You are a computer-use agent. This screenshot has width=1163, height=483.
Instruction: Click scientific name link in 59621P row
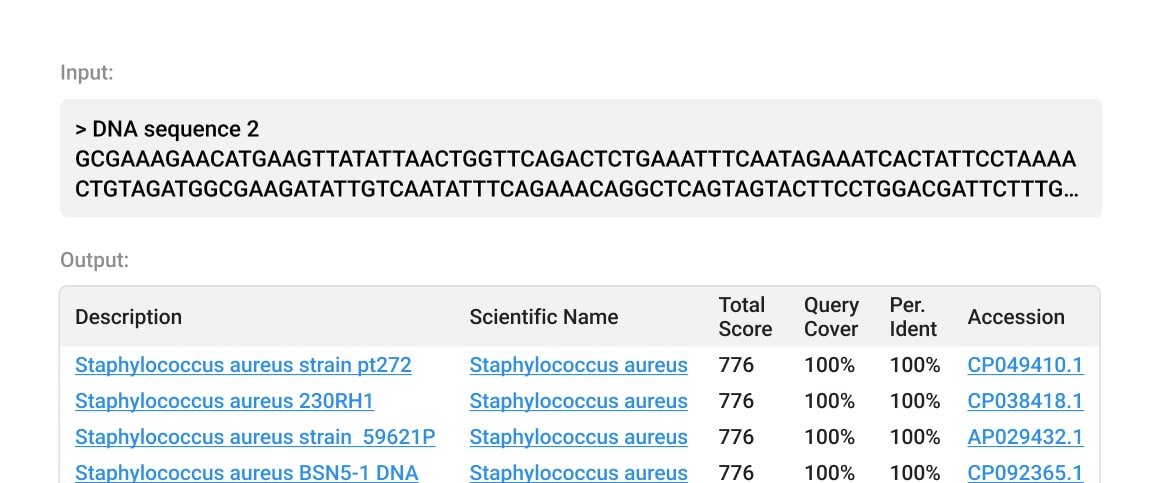click(578, 437)
